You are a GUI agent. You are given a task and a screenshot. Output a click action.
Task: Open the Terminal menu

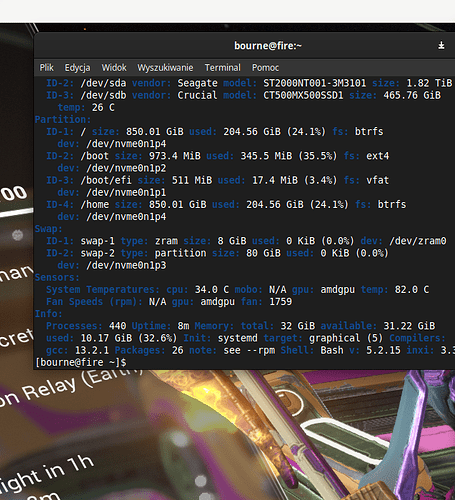pyautogui.click(x=222, y=68)
